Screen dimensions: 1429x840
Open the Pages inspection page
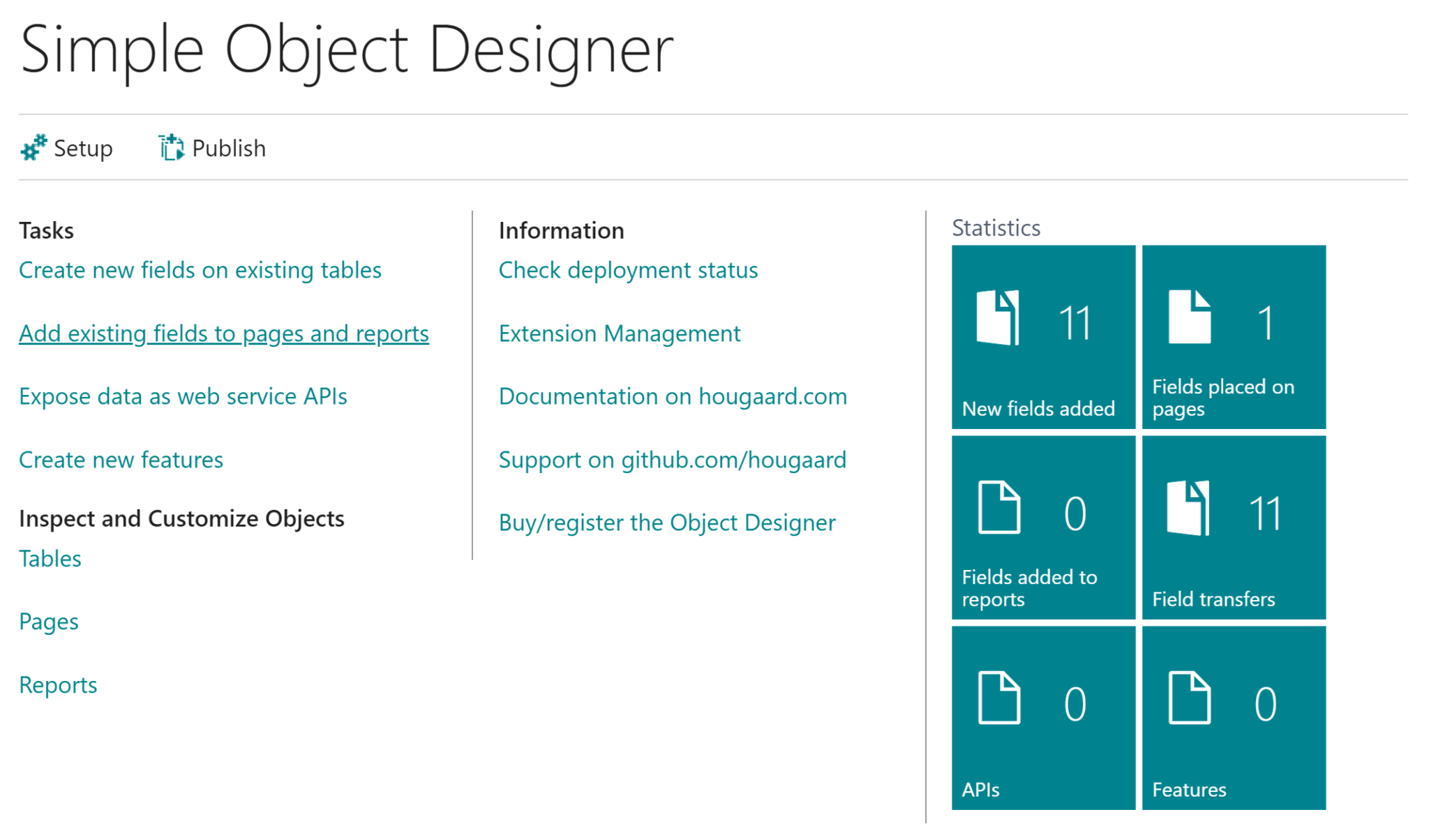coord(48,621)
